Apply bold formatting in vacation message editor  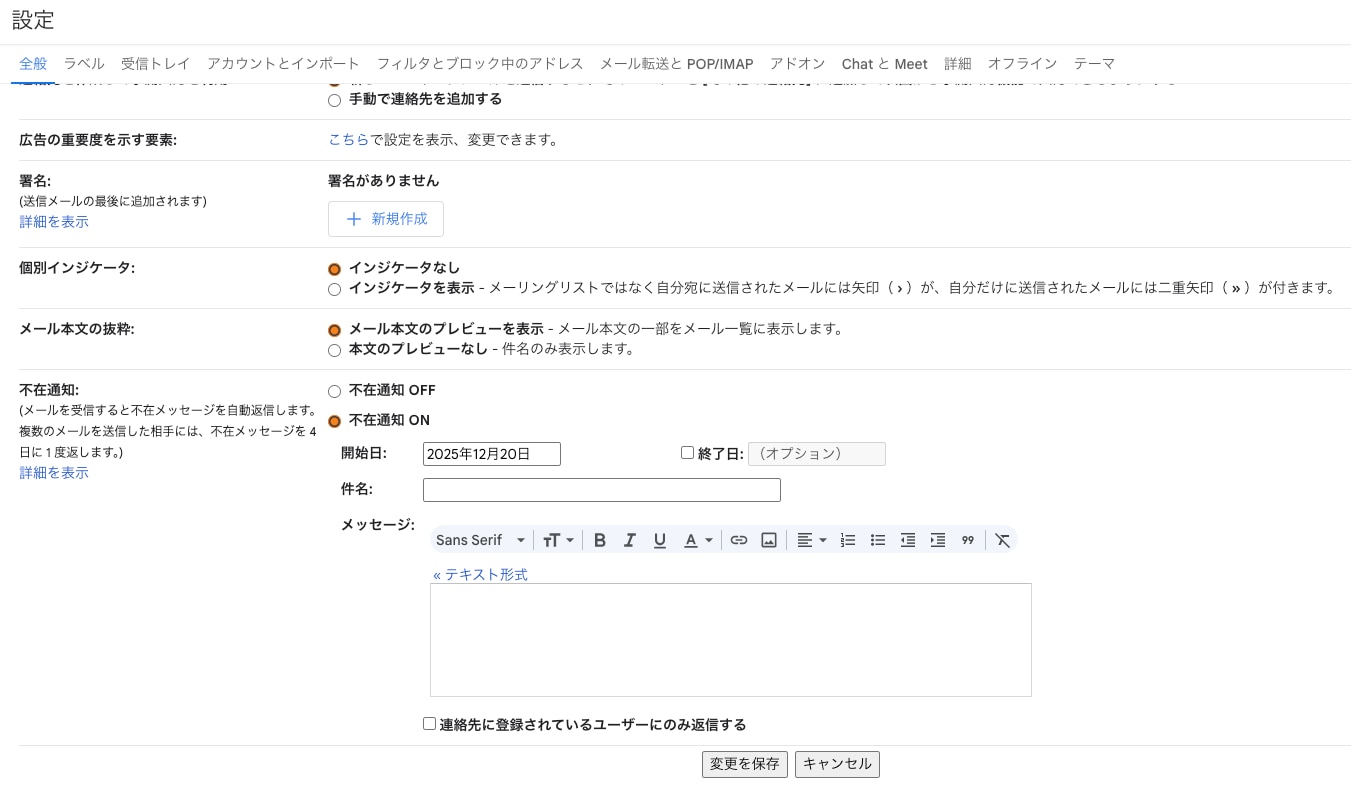tap(600, 539)
